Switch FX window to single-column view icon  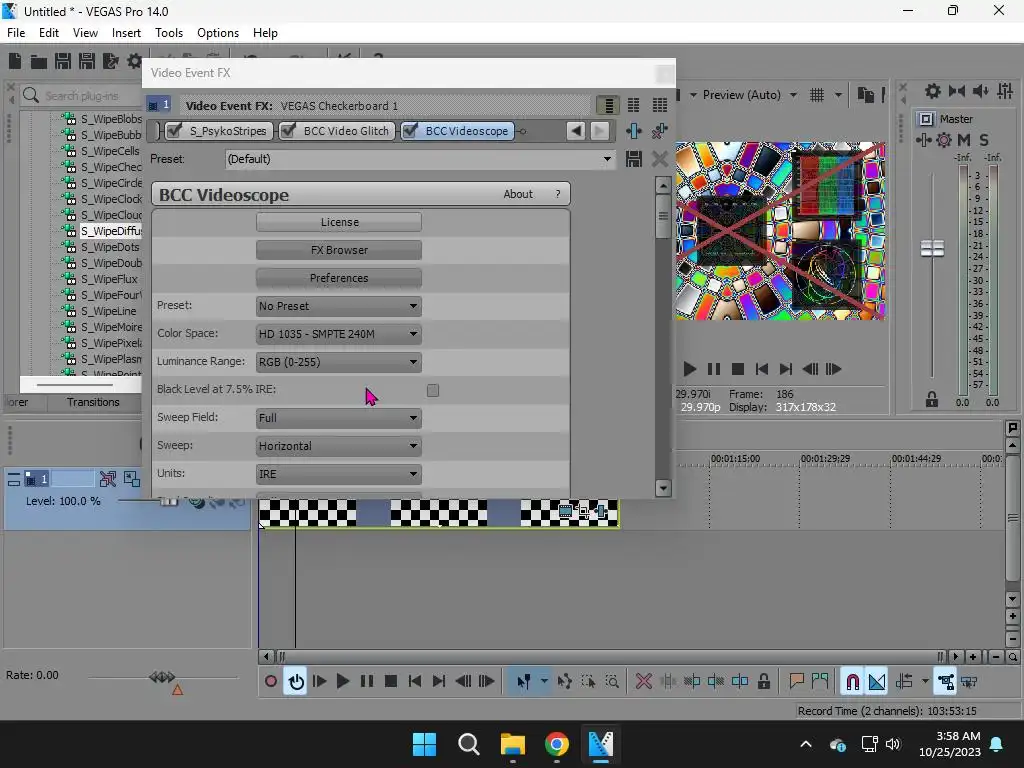click(608, 105)
